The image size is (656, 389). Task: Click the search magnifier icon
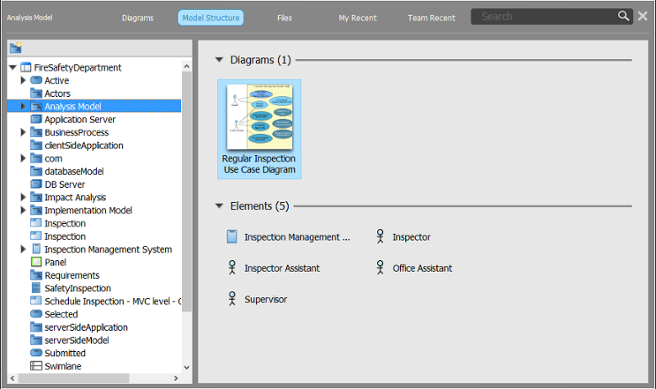coord(623,16)
